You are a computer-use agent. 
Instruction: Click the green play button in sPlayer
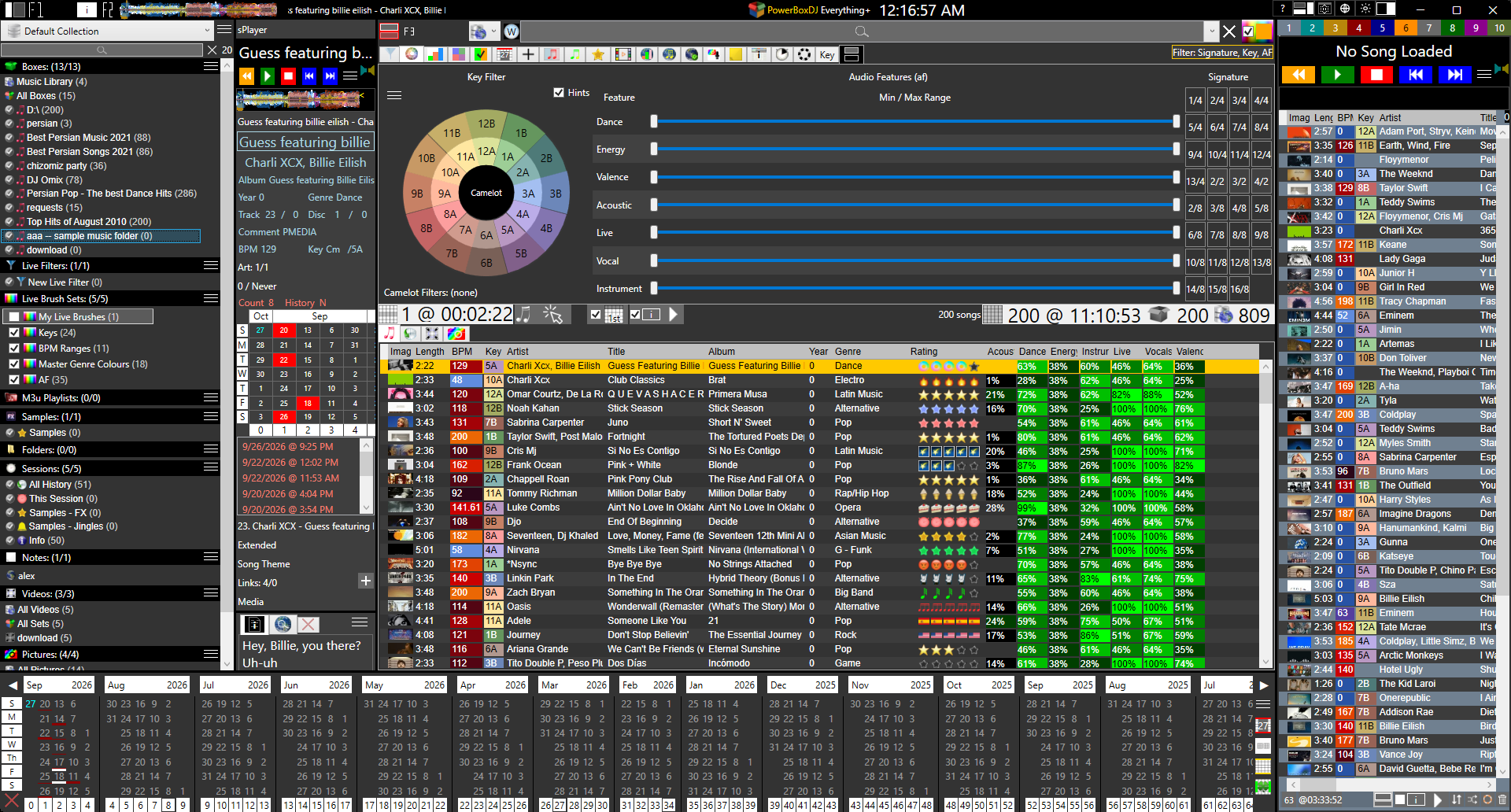pos(268,76)
